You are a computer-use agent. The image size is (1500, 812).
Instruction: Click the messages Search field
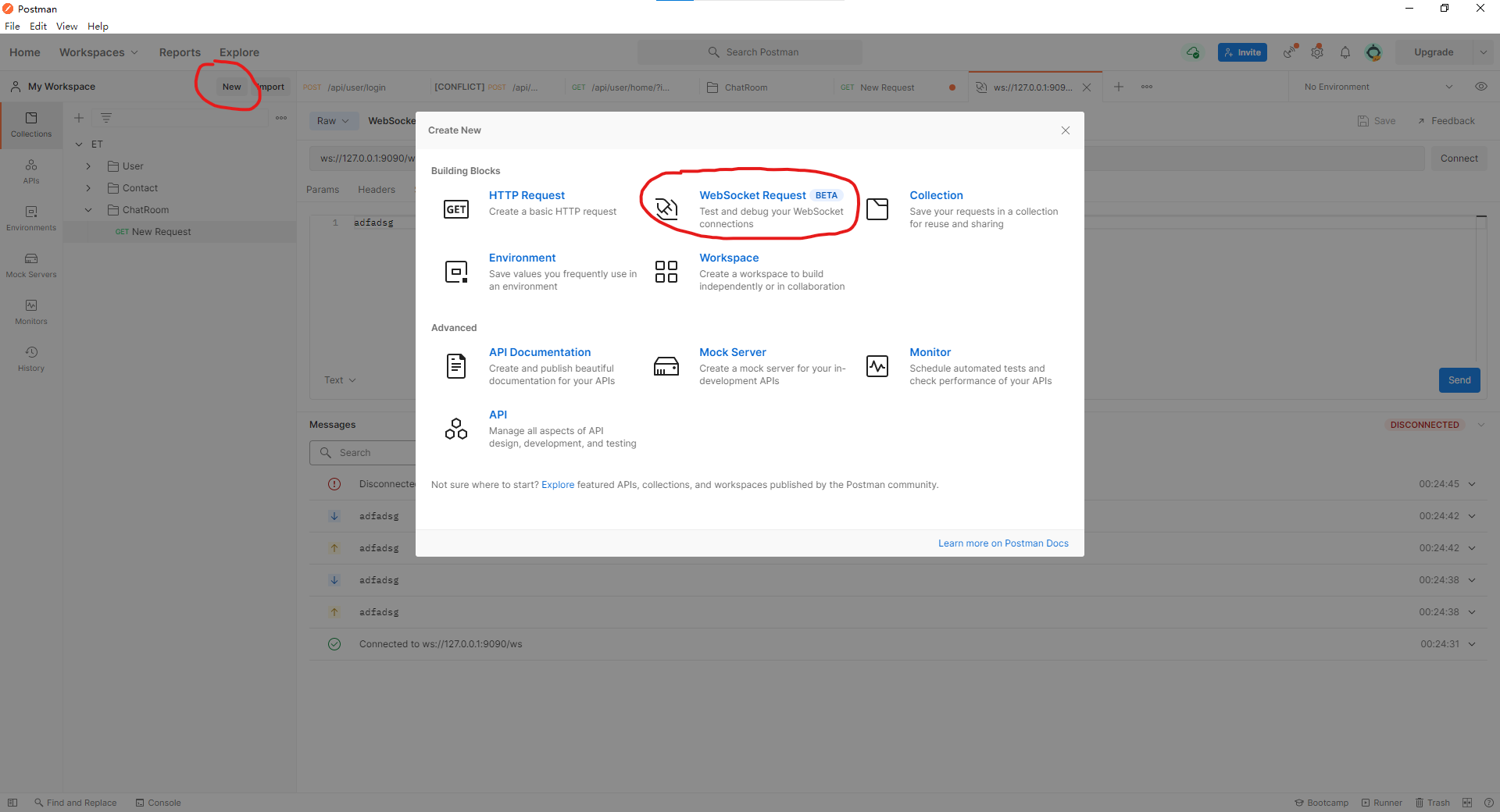coord(363,453)
